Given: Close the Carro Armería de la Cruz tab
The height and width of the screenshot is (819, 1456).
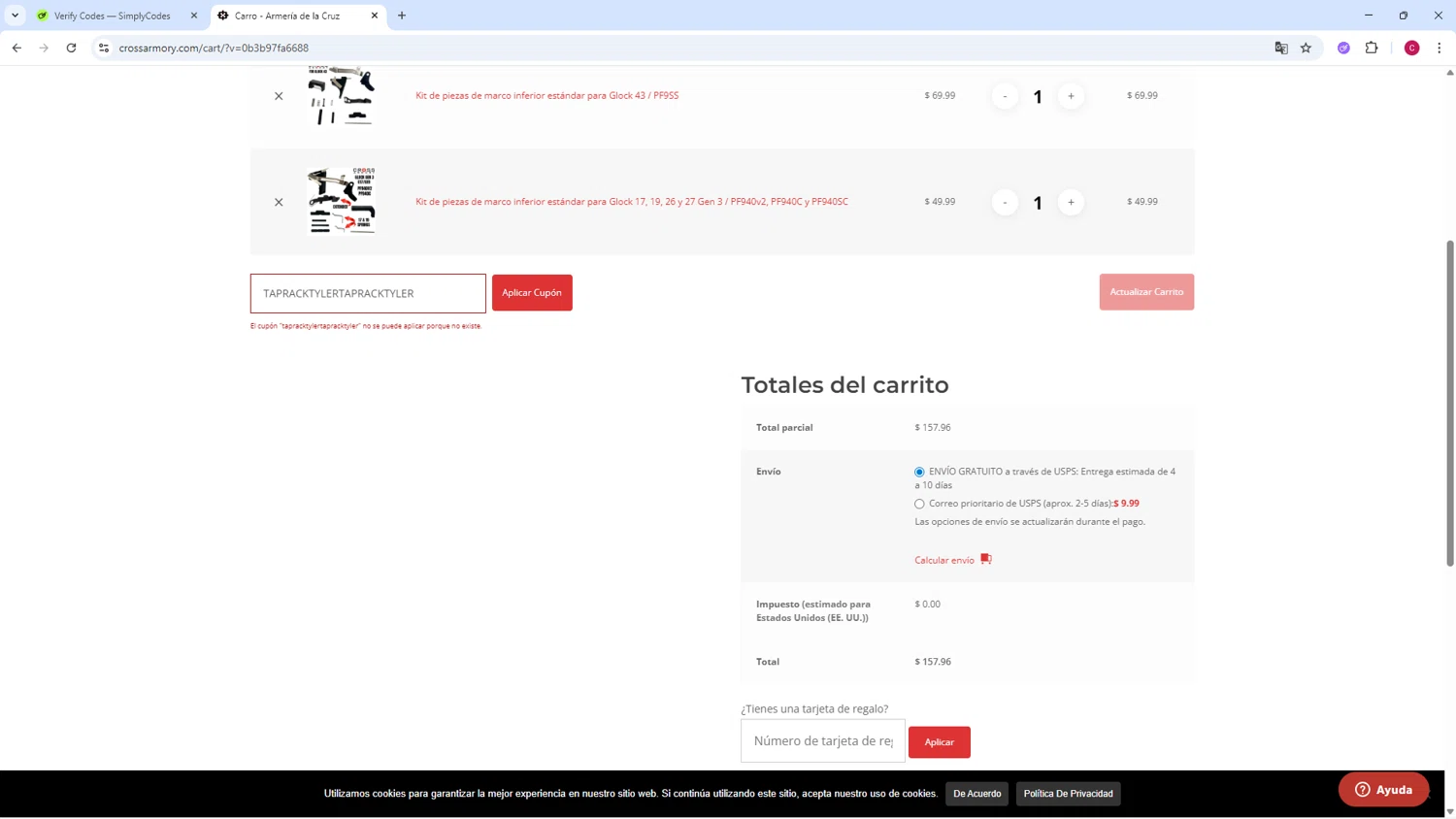Looking at the screenshot, I should click(x=375, y=16).
